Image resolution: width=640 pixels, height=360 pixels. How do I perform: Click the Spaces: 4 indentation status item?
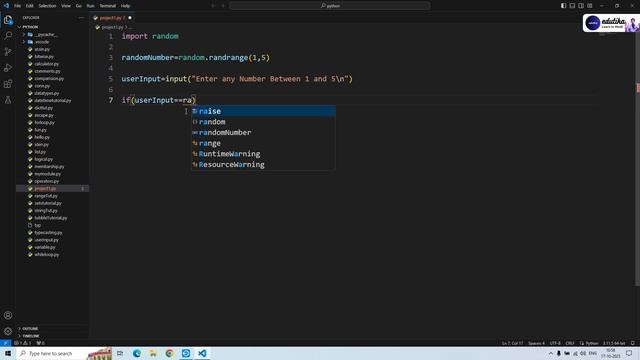[536, 343]
